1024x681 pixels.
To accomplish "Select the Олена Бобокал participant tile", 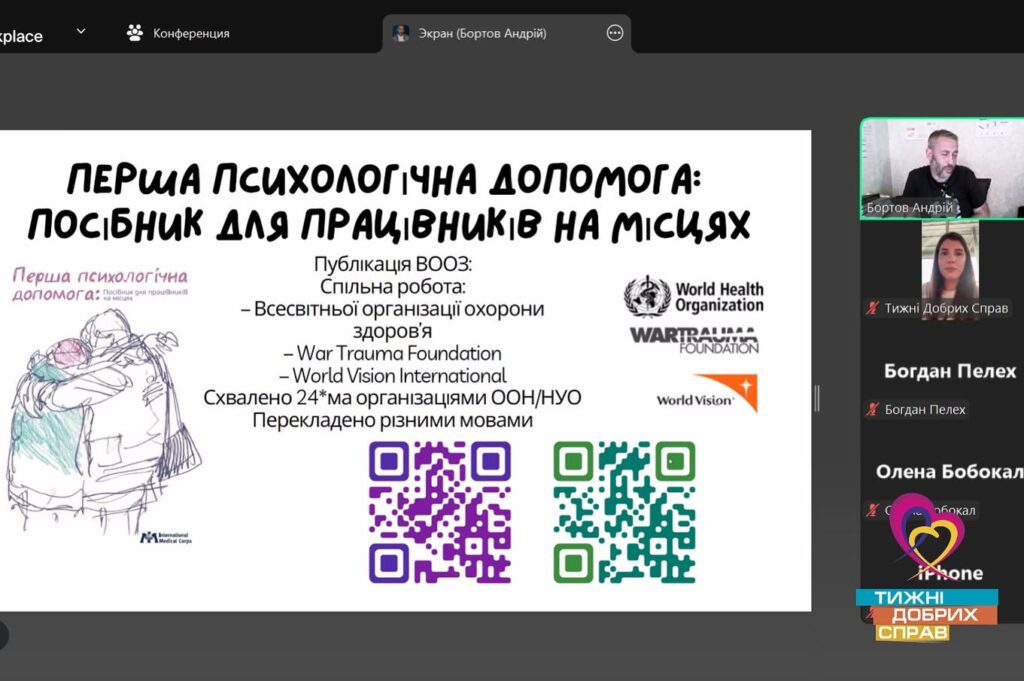I will [942, 472].
